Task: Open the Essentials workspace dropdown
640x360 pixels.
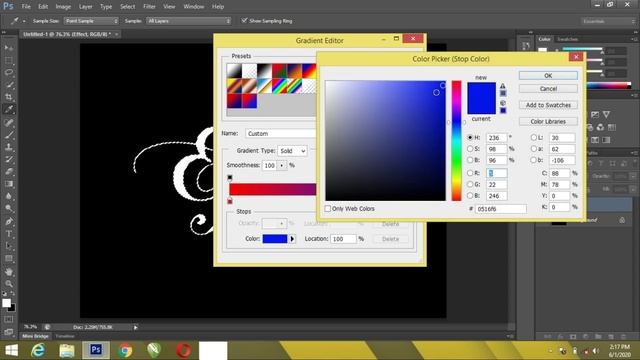Action: (608, 21)
